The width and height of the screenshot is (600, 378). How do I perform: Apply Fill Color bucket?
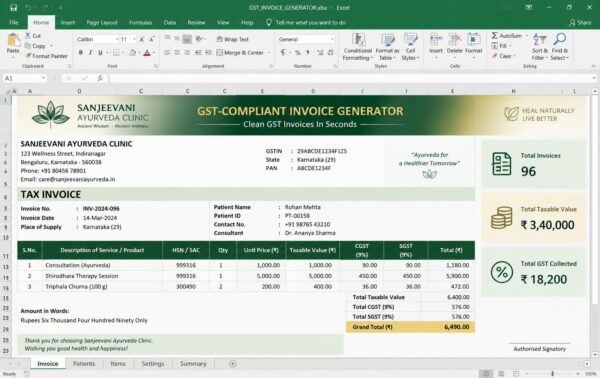[x=132, y=52]
